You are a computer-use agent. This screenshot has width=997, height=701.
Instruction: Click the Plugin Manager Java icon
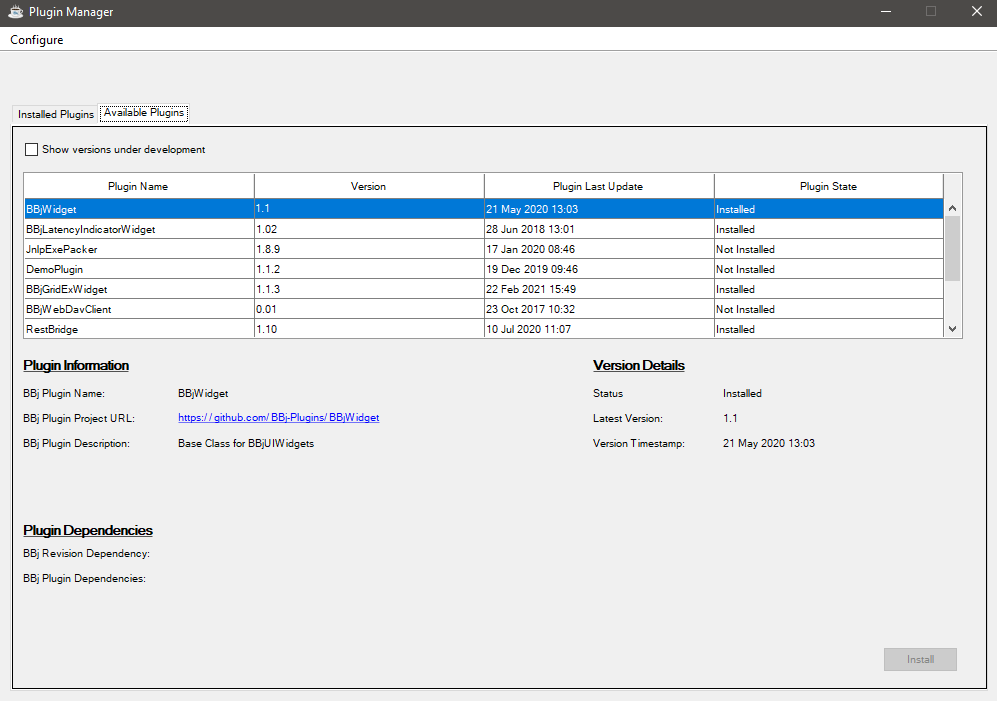point(15,11)
